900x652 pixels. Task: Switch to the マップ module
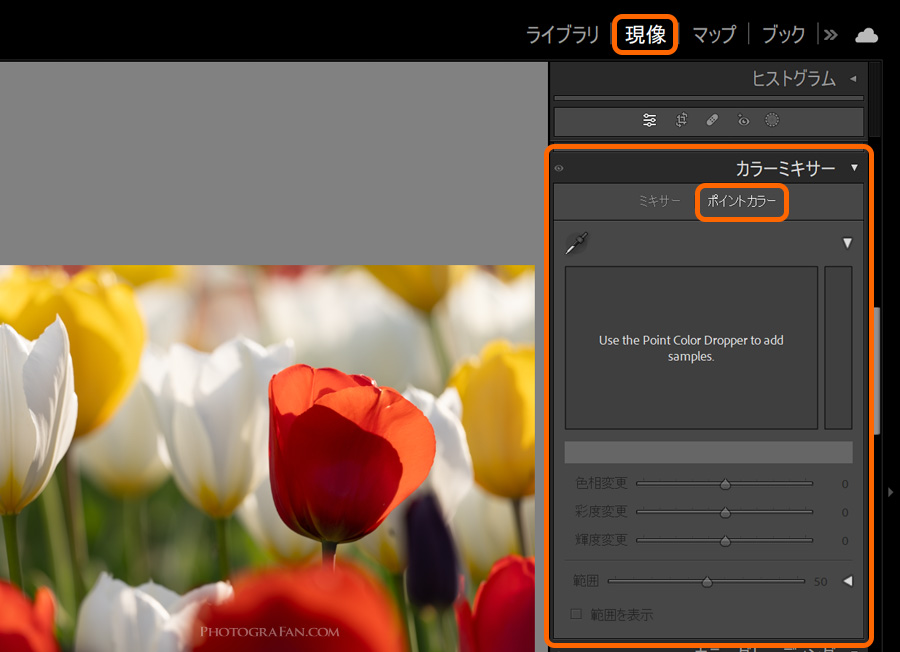(714, 35)
